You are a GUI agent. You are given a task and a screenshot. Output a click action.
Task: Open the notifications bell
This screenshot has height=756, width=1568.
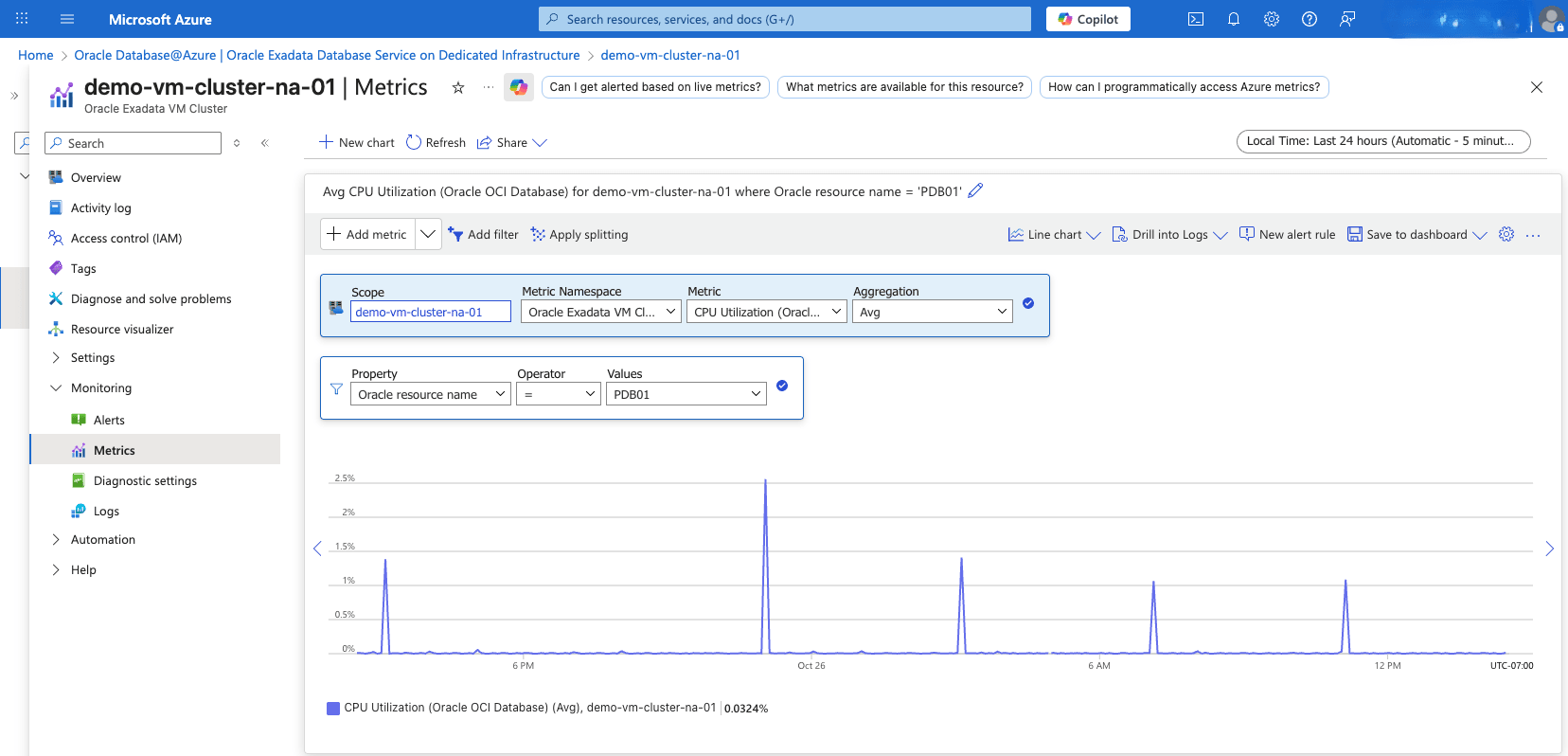[x=1234, y=19]
